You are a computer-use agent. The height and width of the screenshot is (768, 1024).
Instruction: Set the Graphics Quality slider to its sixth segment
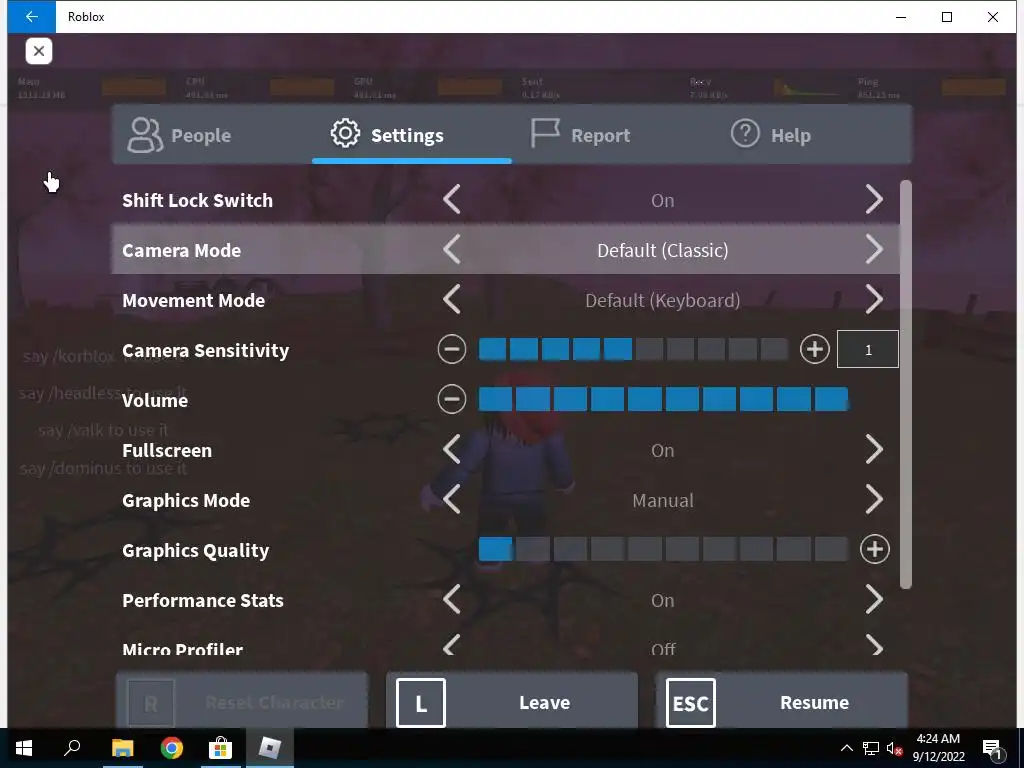682,549
